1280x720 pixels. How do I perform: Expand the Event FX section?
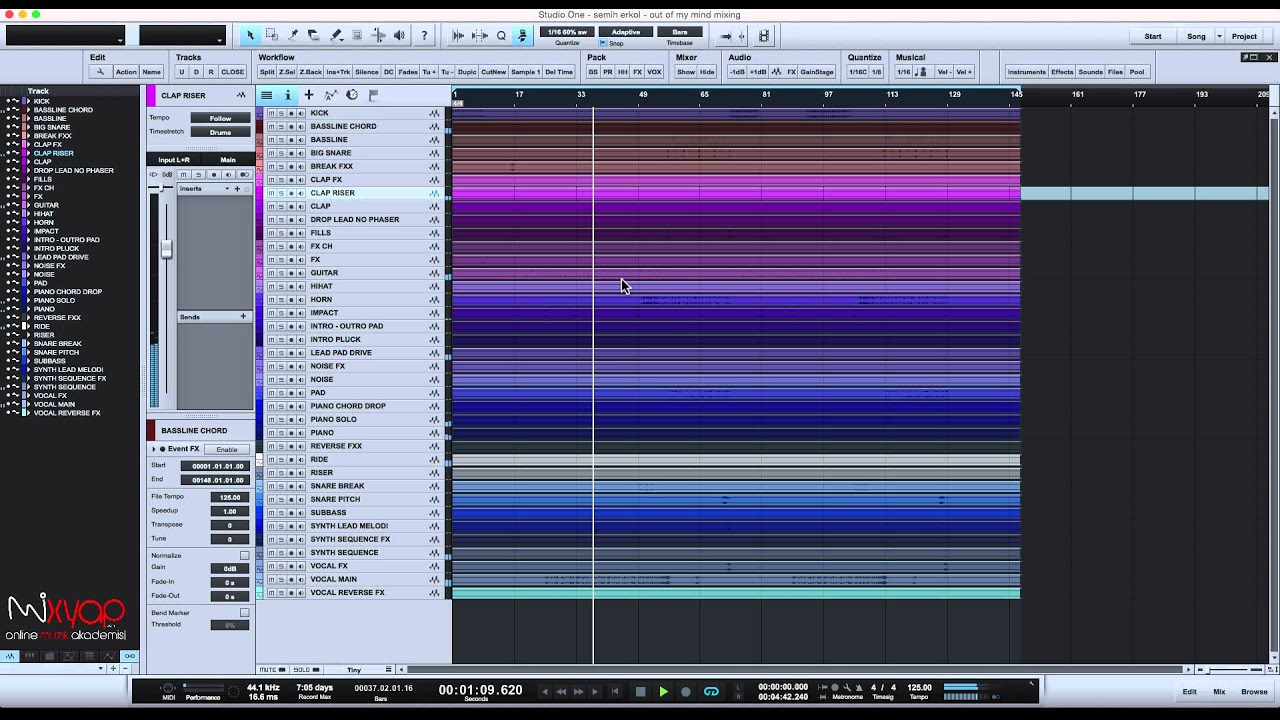(154, 449)
